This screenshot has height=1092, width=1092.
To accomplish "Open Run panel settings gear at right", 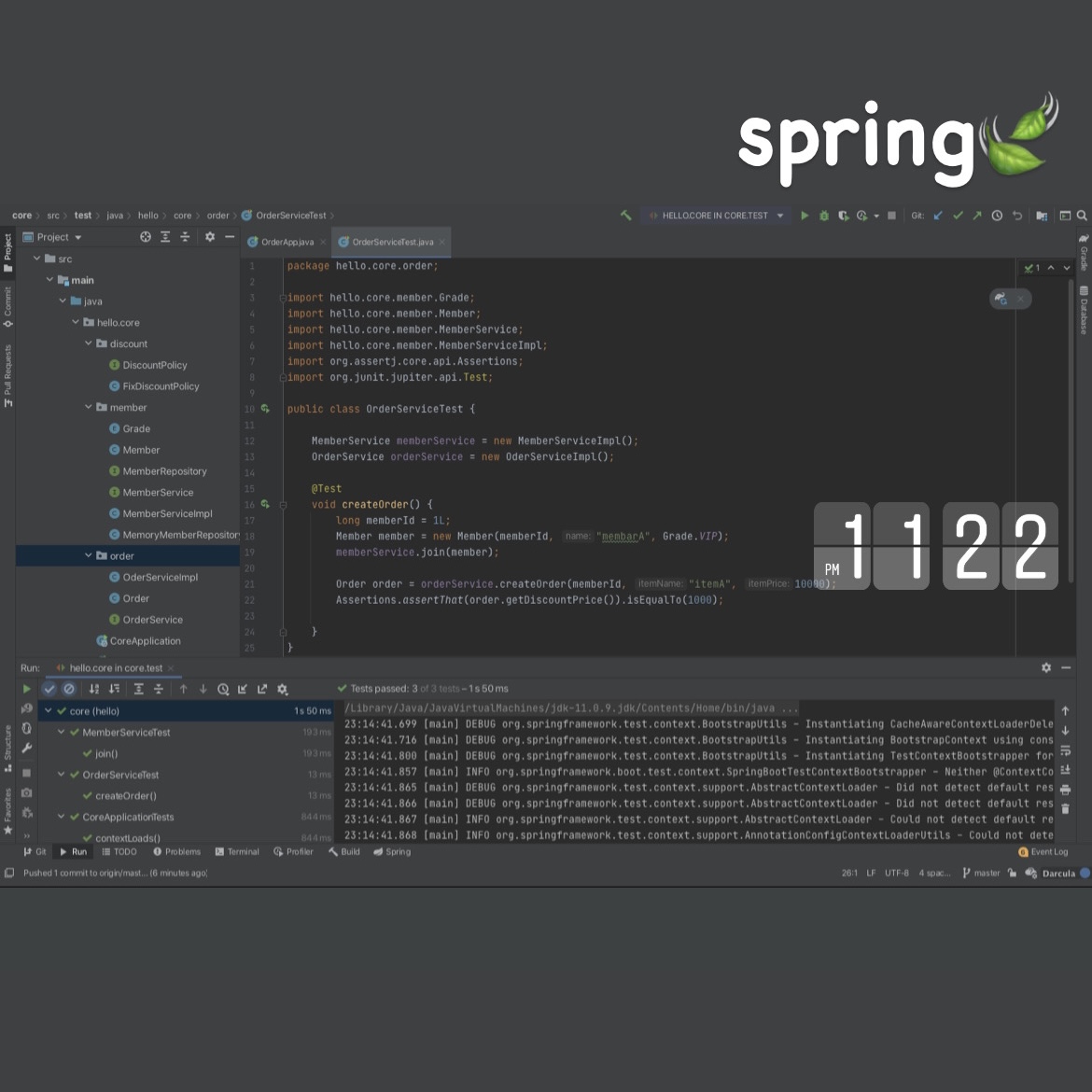I will (1046, 667).
